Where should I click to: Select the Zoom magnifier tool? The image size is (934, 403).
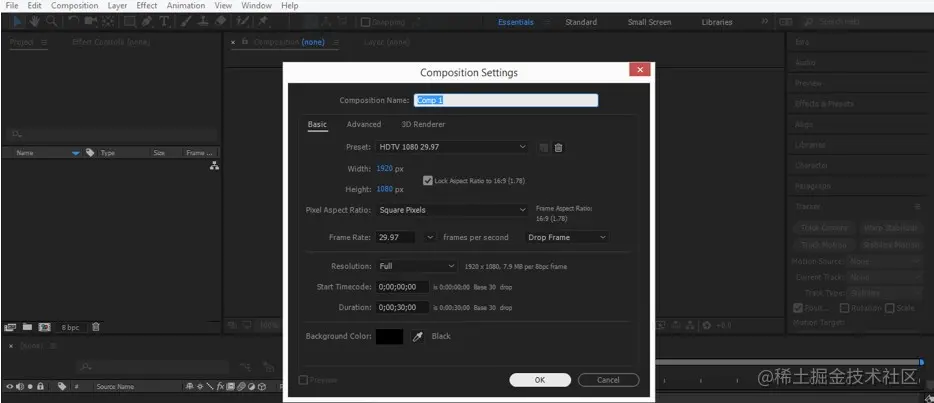52,21
